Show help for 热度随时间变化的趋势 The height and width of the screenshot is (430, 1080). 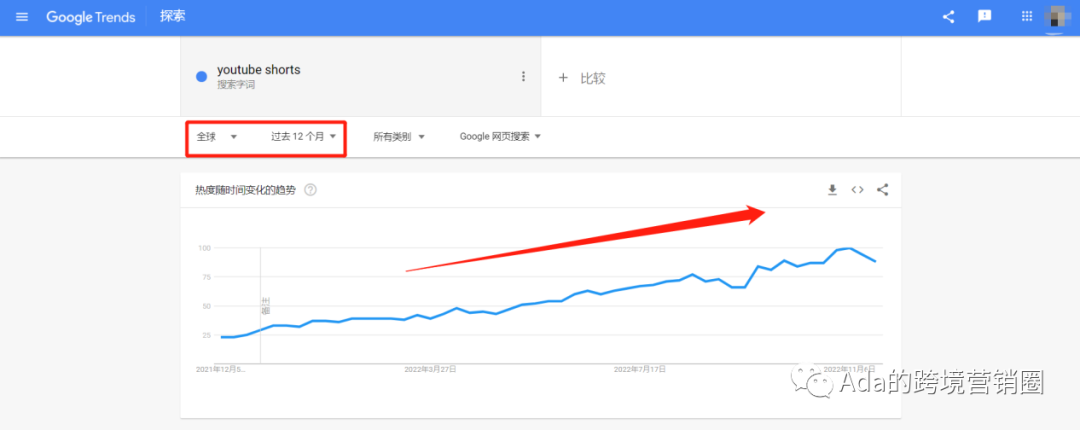coord(311,190)
